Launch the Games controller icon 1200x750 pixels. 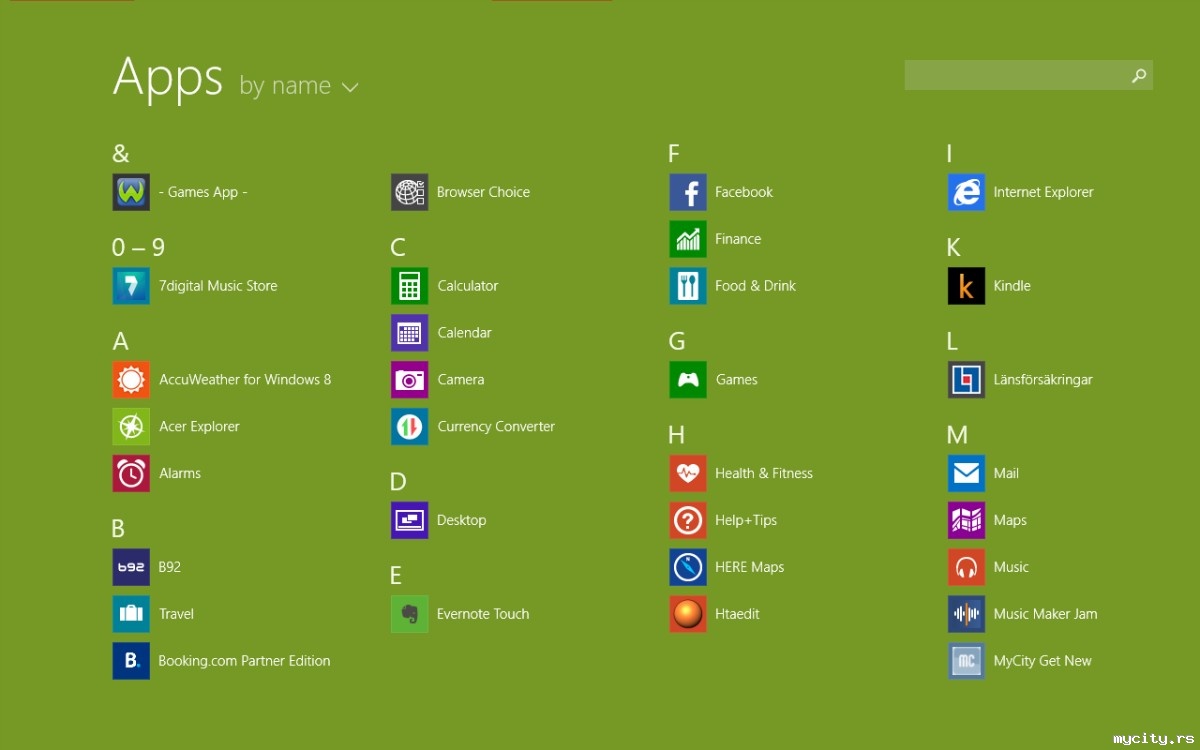688,380
